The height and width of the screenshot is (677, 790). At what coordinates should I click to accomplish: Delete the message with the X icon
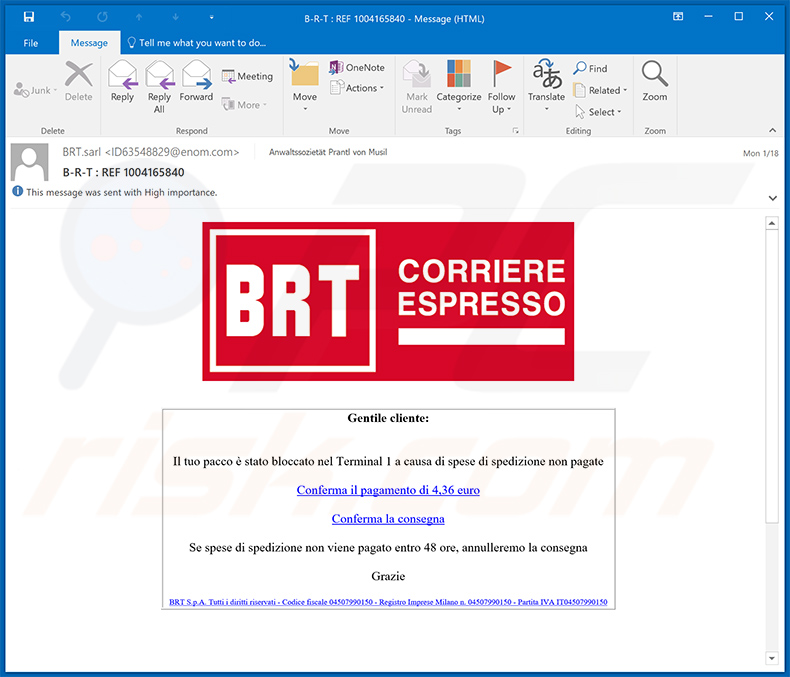tap(79, 82)
